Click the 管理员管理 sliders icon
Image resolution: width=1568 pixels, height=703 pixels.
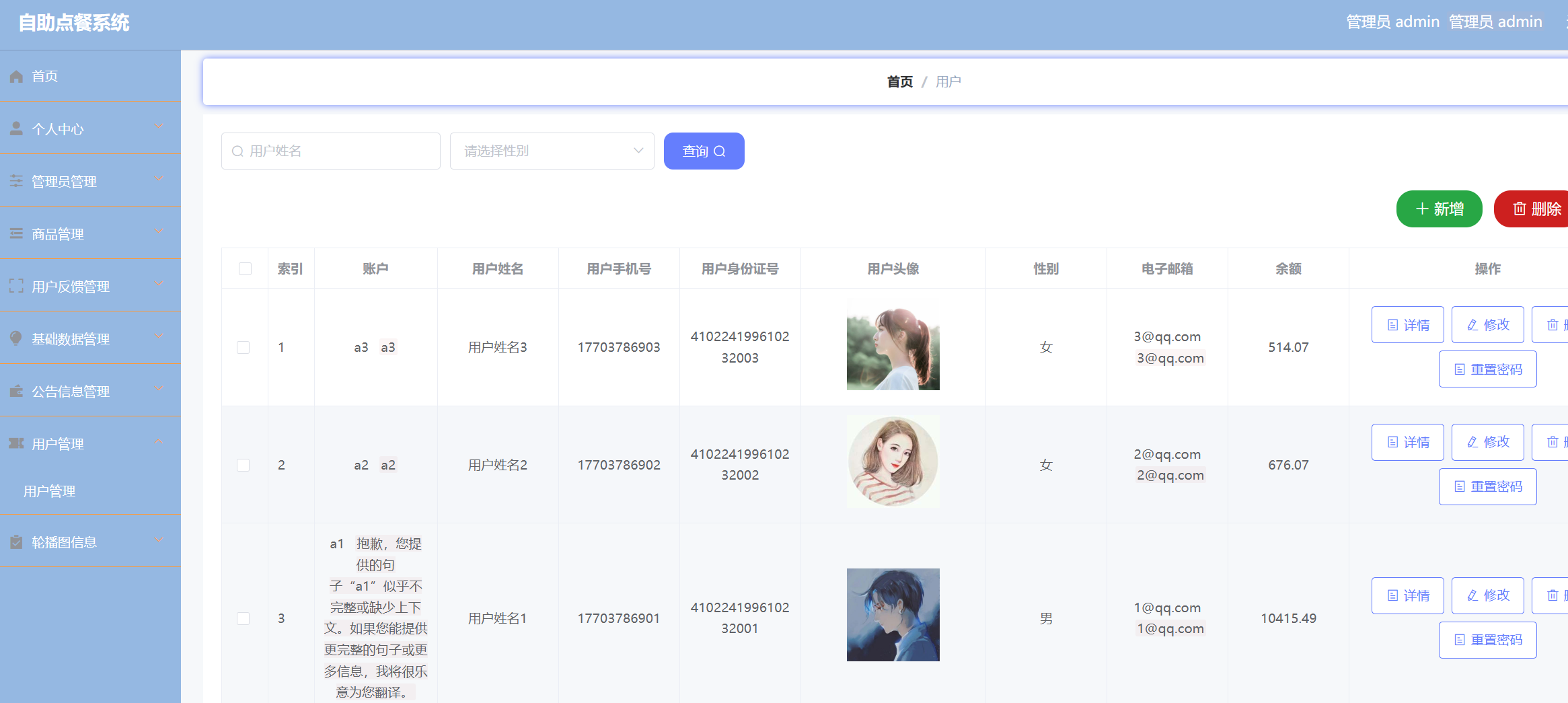[x=16, y=180]
